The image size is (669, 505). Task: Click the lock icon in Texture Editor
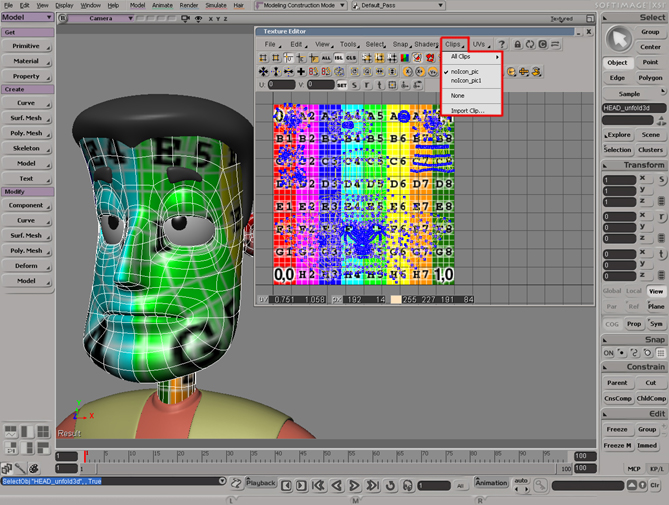point(516,44)
